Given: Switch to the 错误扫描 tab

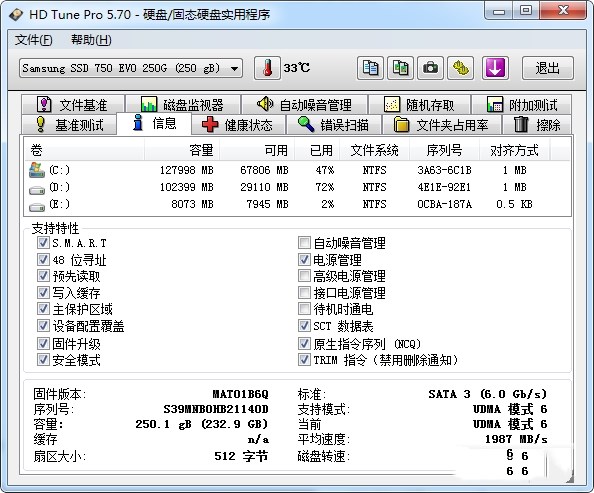Looking at the screenshot, I should [334, 124].
